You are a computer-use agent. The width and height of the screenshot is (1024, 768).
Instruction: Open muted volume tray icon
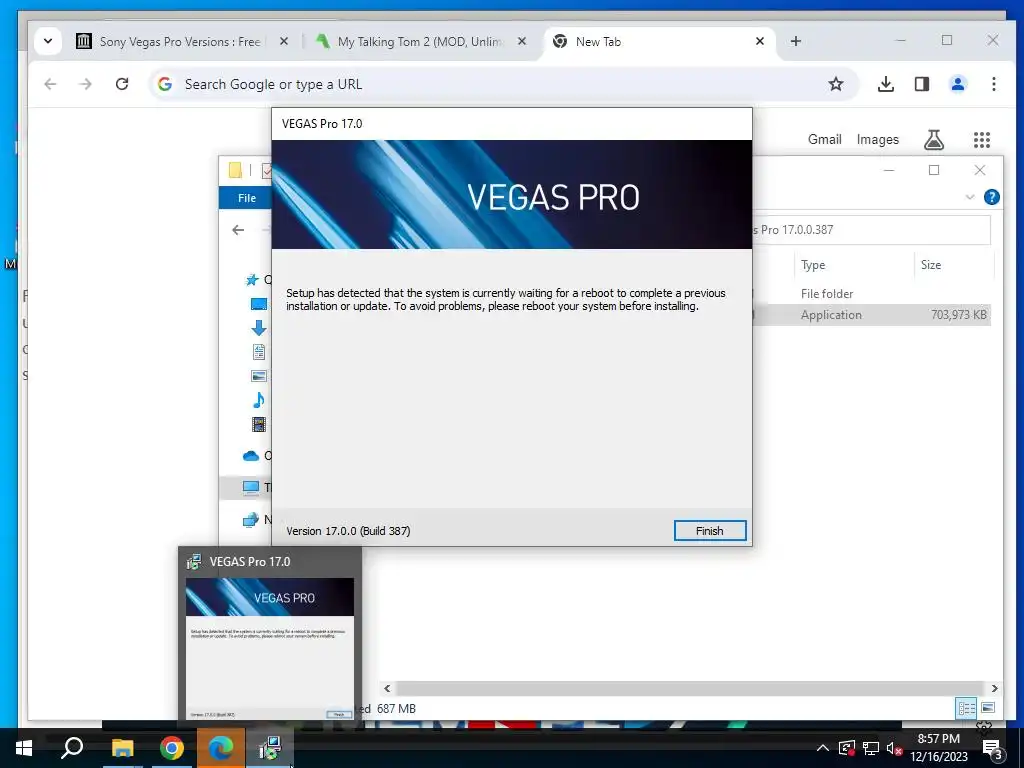pos(894,748)
